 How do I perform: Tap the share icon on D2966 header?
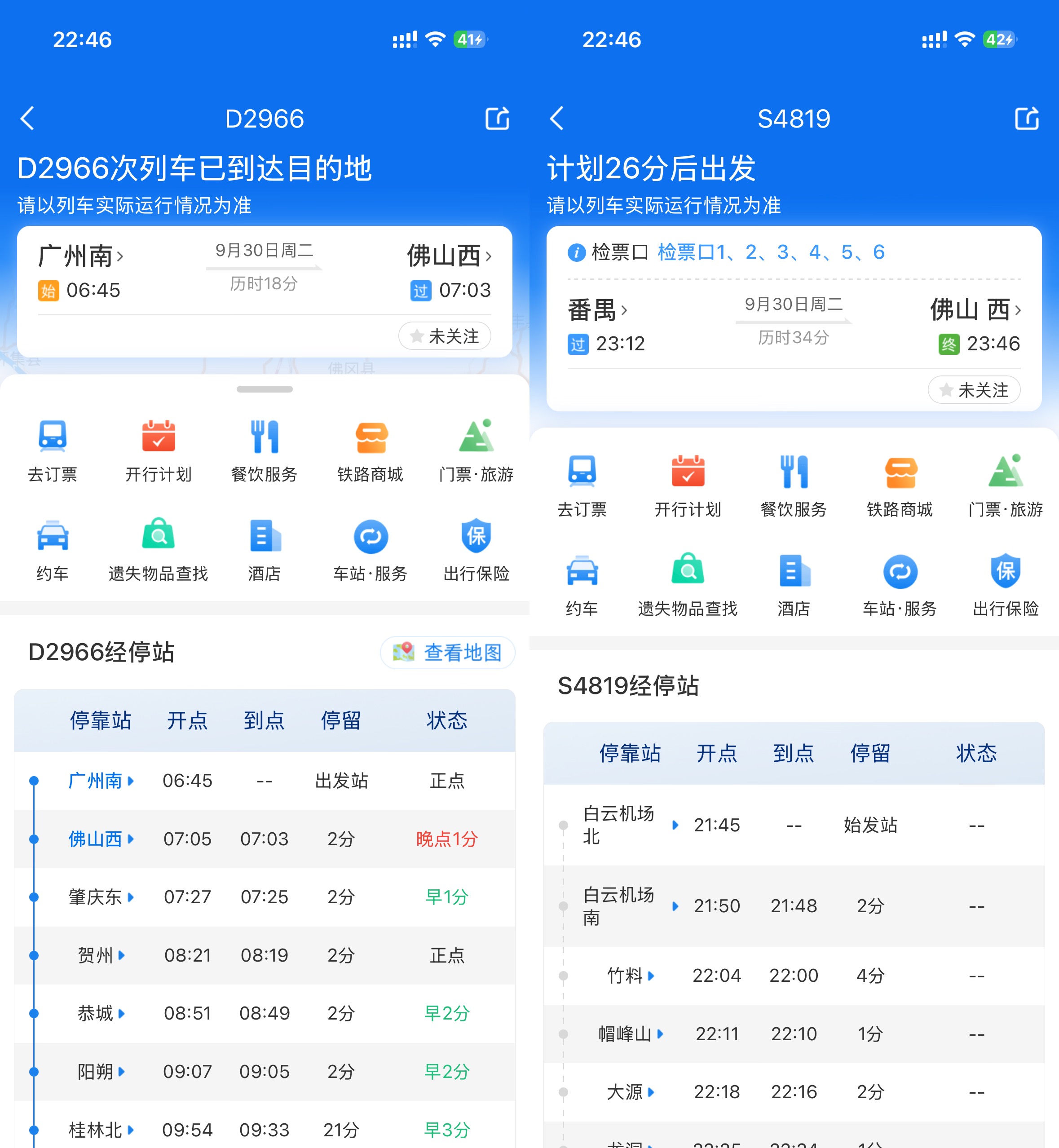click(497, 119)
